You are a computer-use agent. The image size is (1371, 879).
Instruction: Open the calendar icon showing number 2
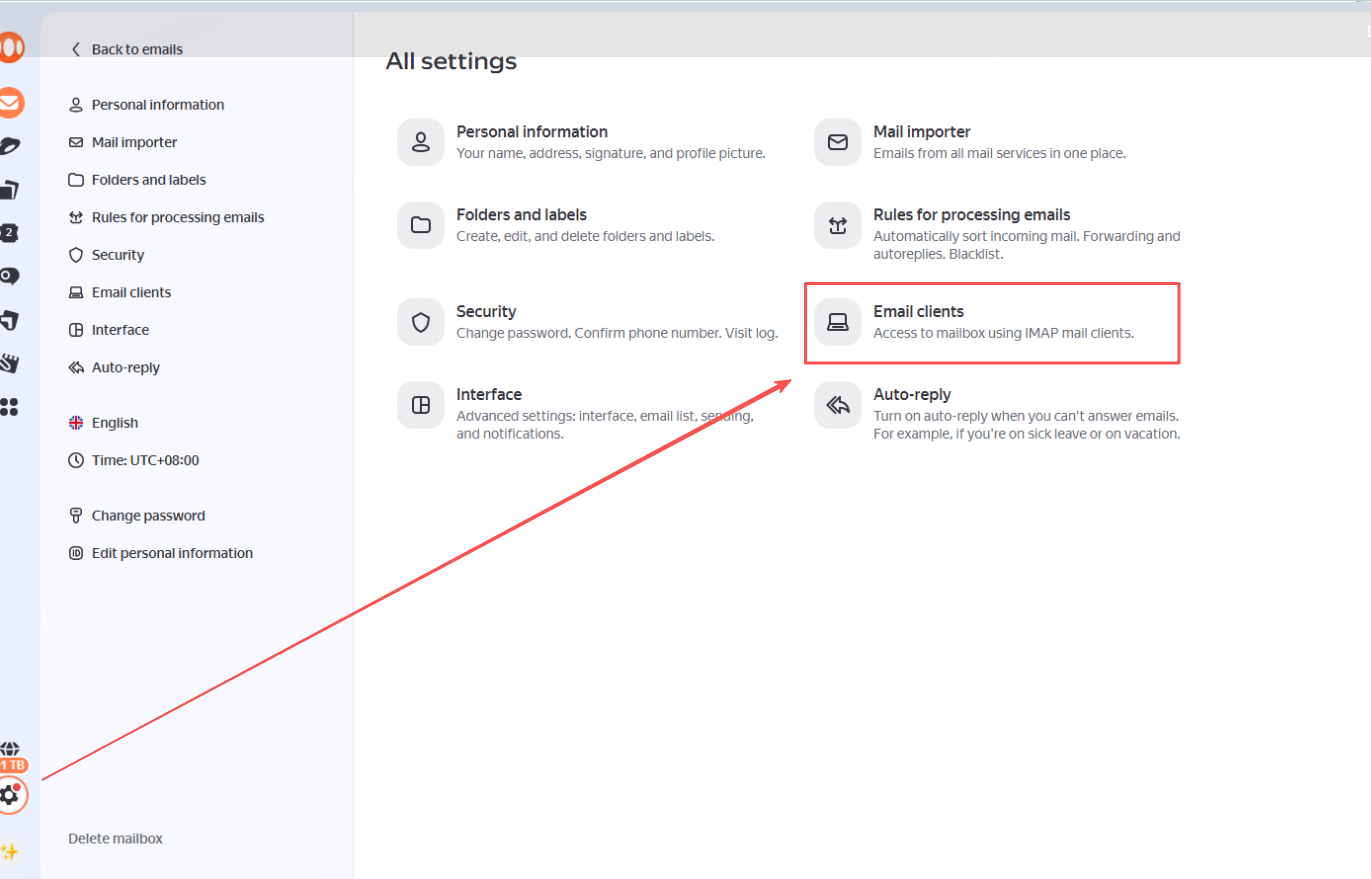point(9,233)
